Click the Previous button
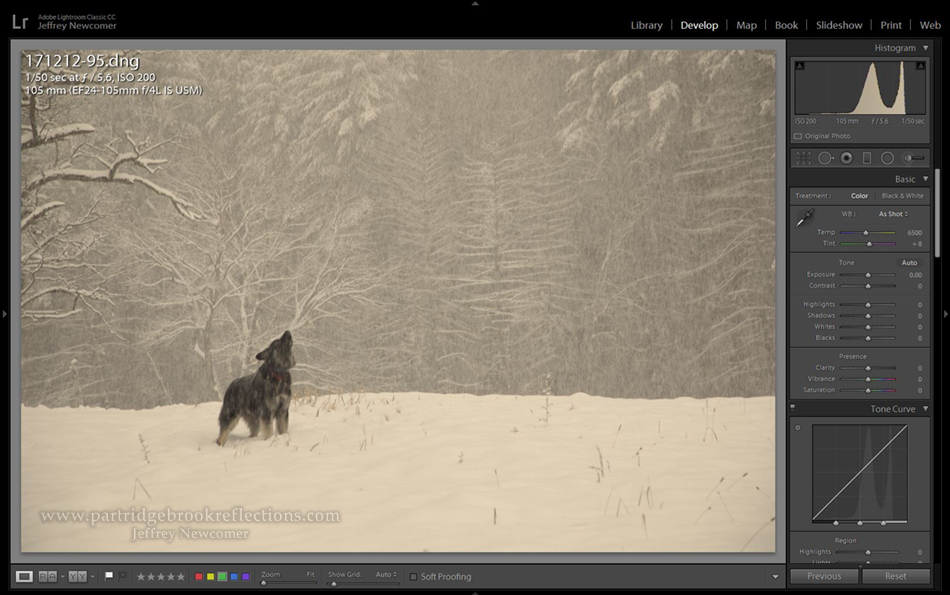Image resolution: width=950 pixels, height=595 pixels. point(824,576)
